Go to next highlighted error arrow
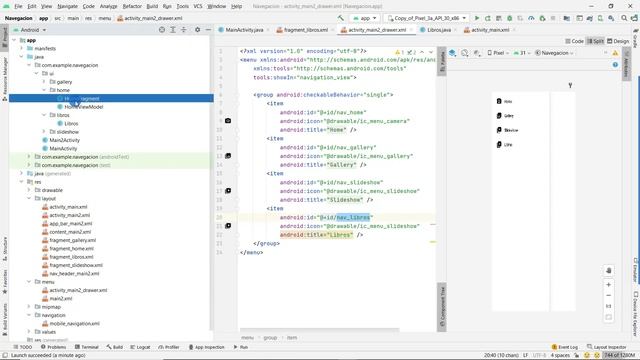Image resolution: width=640 pixels, height=360 pixels. coord(431,52)
